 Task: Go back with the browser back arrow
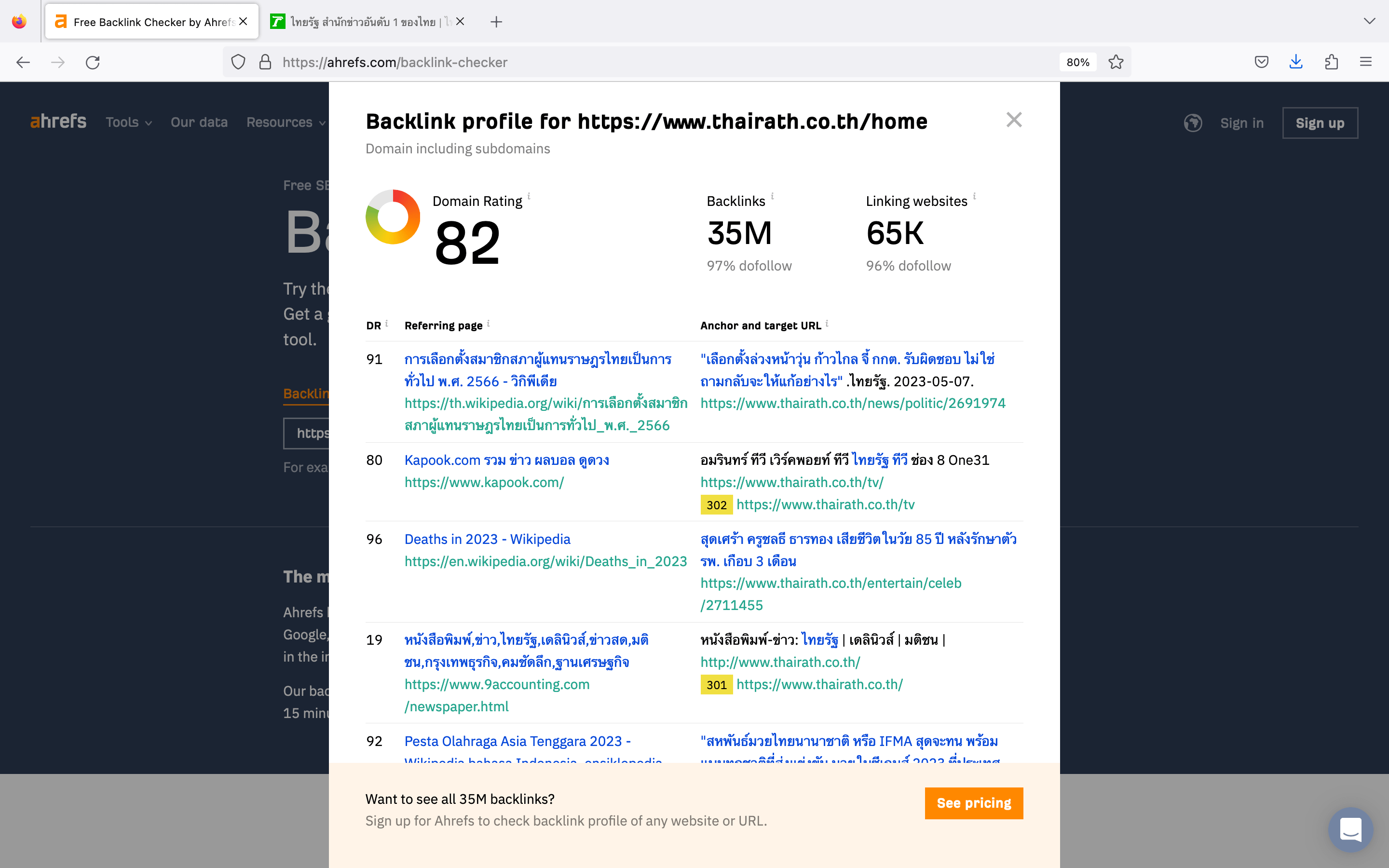pyautogui.click(x=23, y=62)
